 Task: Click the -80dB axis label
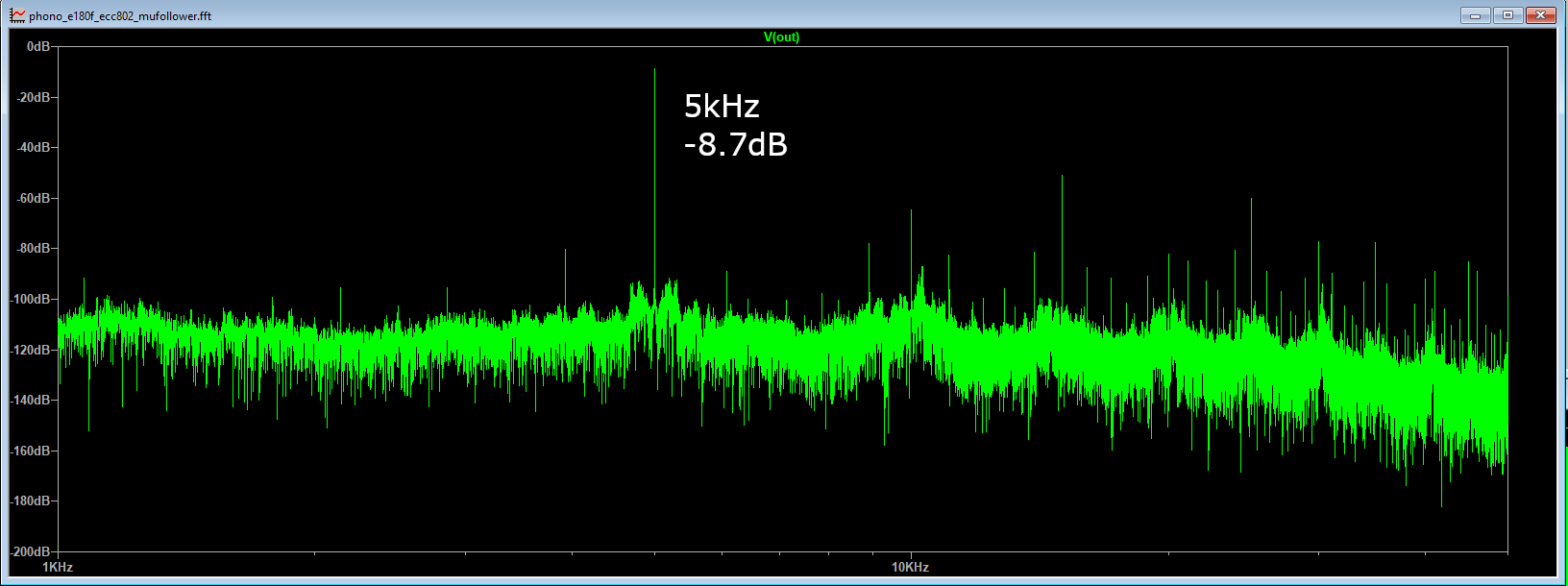point(34,249)
